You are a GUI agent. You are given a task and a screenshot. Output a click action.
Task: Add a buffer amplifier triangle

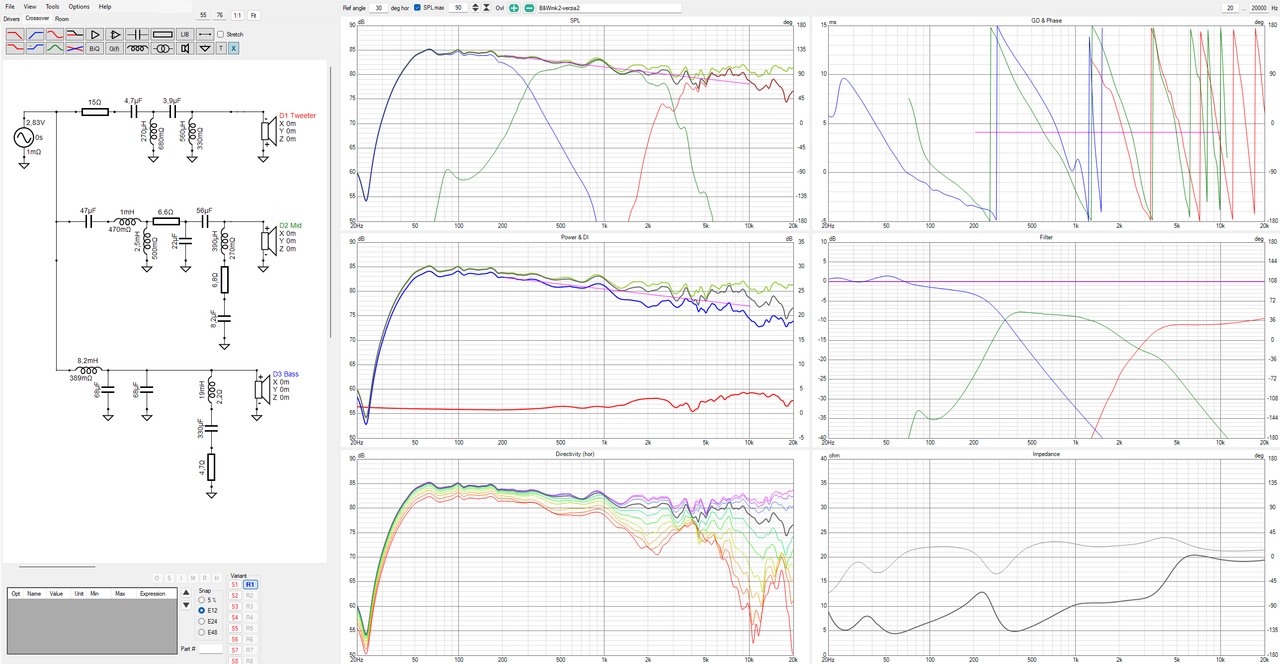(x=94, y=34)
